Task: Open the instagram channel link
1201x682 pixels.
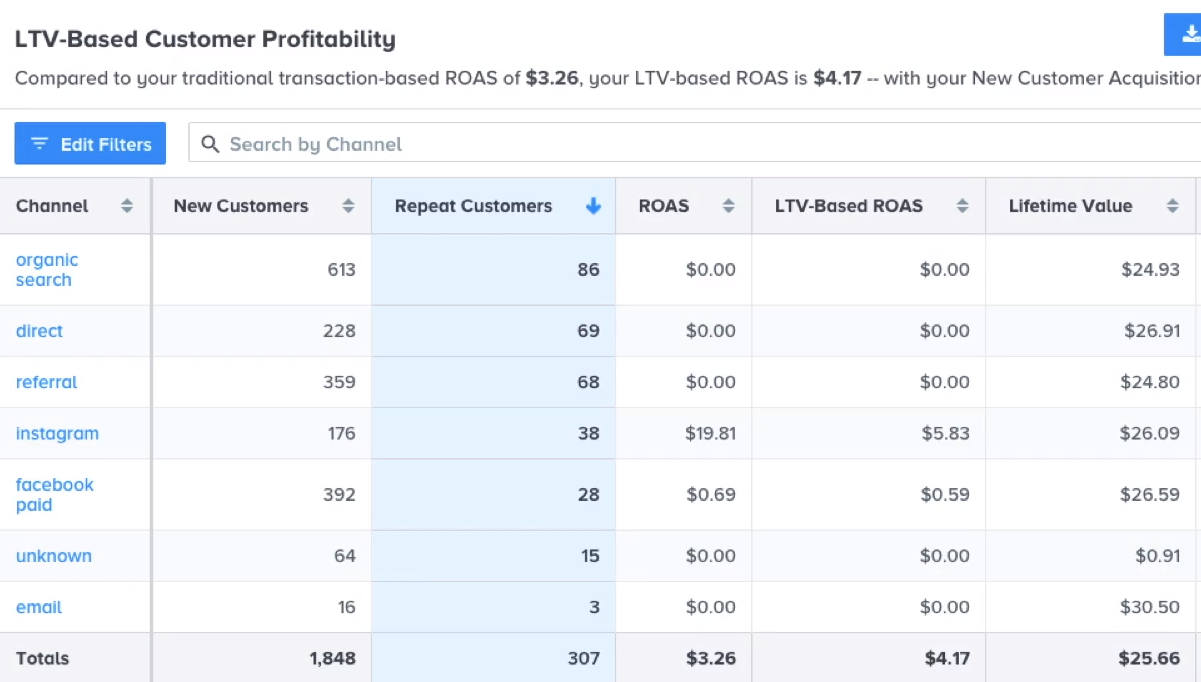Action: coord(57,434)
